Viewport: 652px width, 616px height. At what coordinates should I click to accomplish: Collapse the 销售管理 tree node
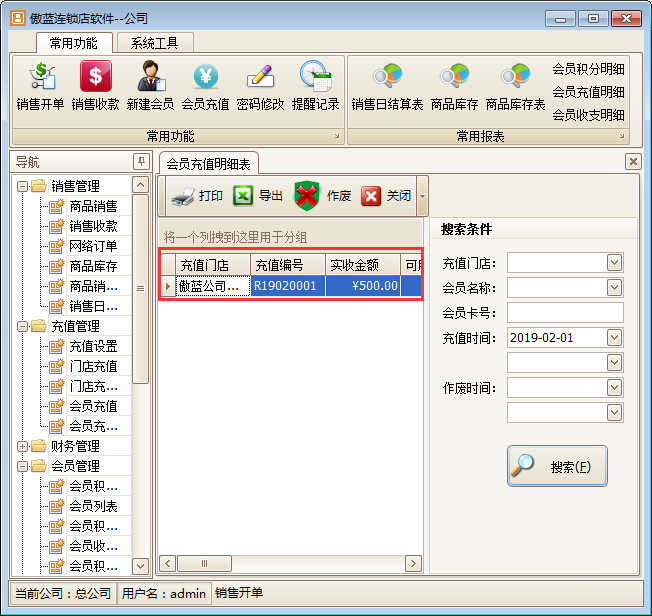(x=22, y=186)
